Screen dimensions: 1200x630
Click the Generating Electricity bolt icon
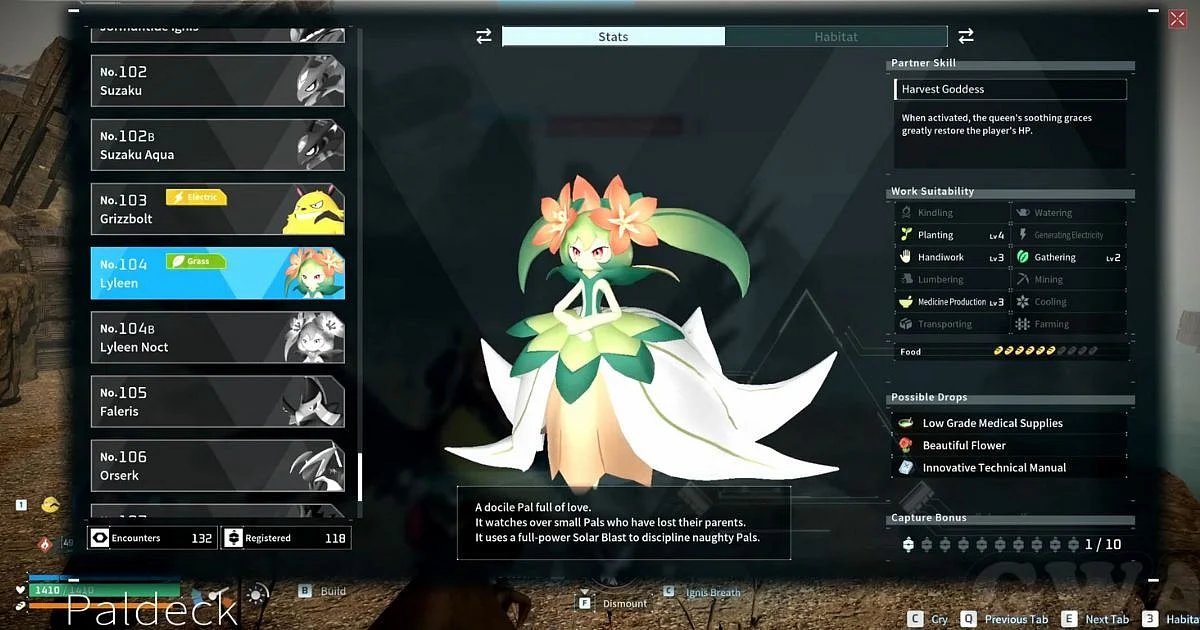click(x=1023, y=235)
